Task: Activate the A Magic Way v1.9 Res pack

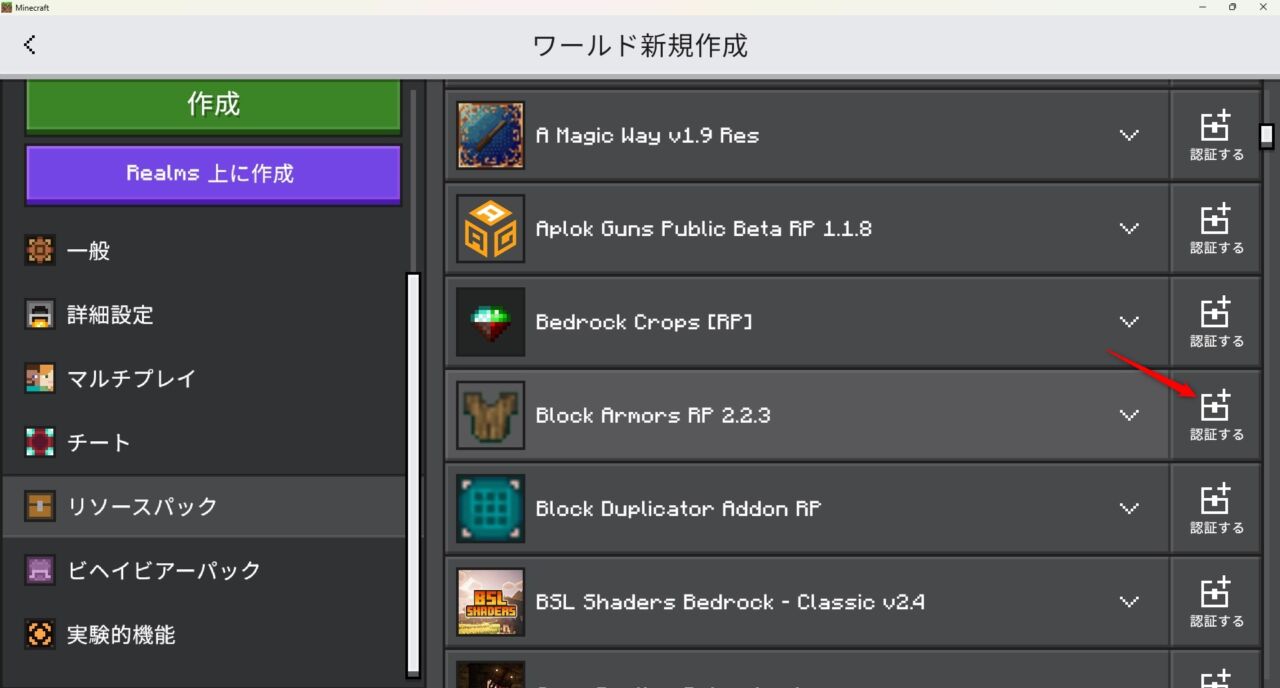Action: coord(1216,135)
